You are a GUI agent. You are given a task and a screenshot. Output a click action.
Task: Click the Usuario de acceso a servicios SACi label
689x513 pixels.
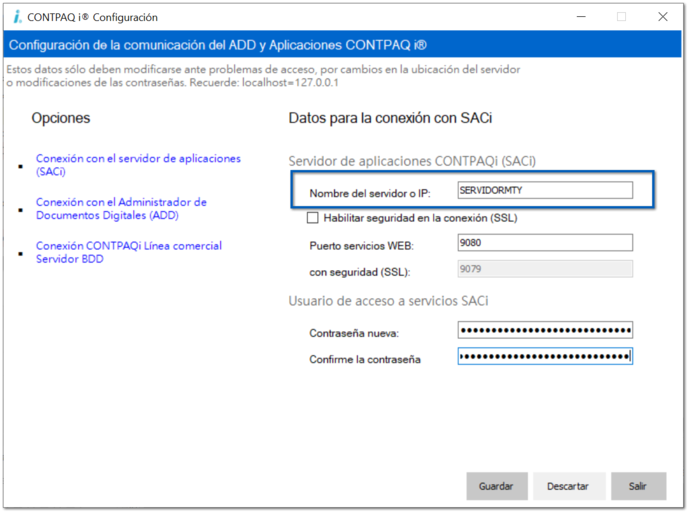pyautogui.click(x=388, y=301)
